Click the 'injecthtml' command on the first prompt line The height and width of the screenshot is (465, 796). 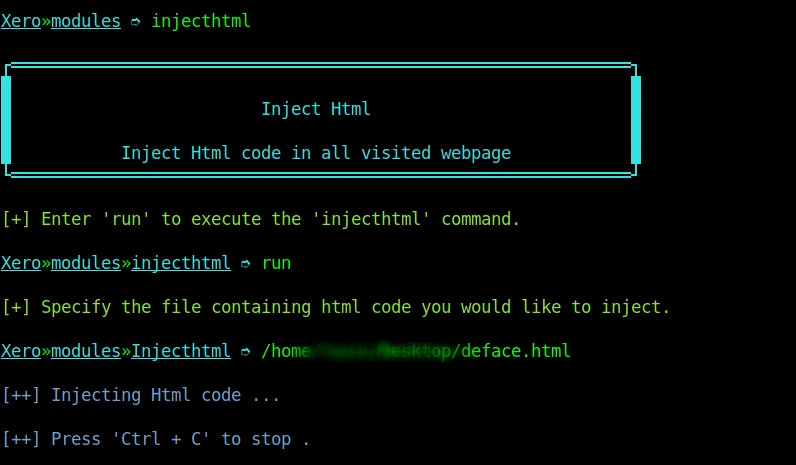(200, 21)
